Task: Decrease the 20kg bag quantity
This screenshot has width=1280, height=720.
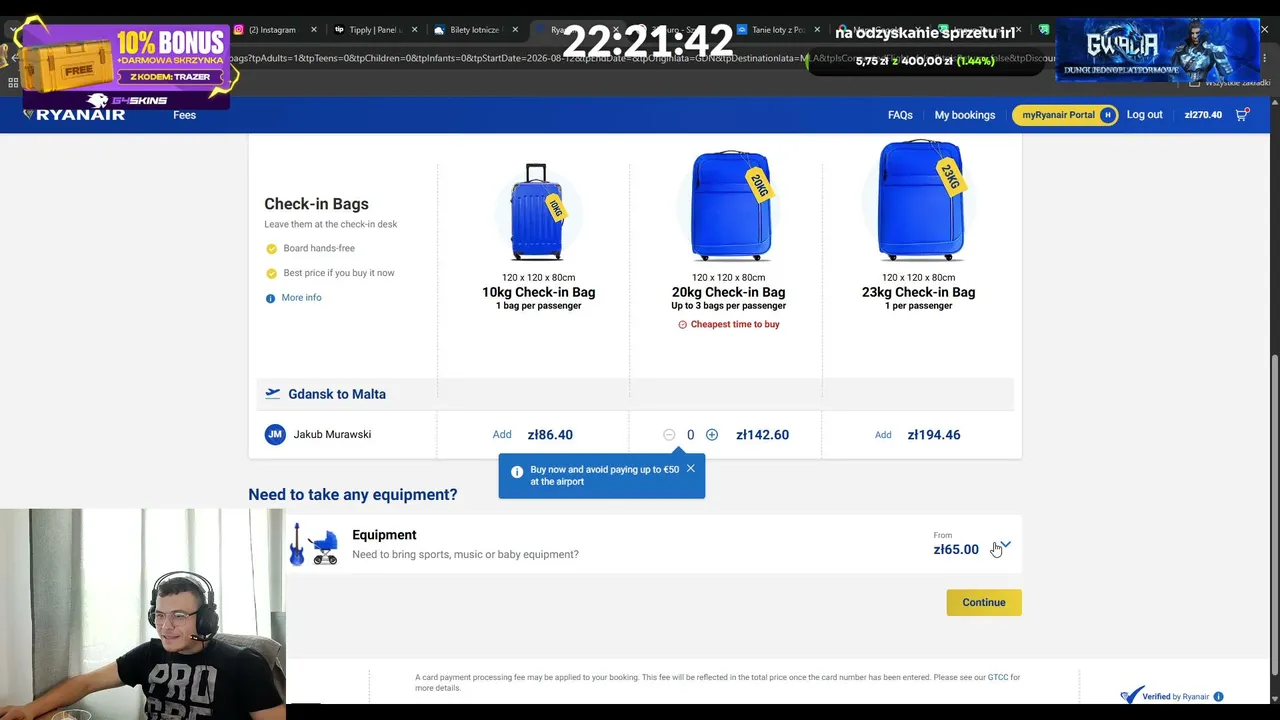Action: point(669,435)
